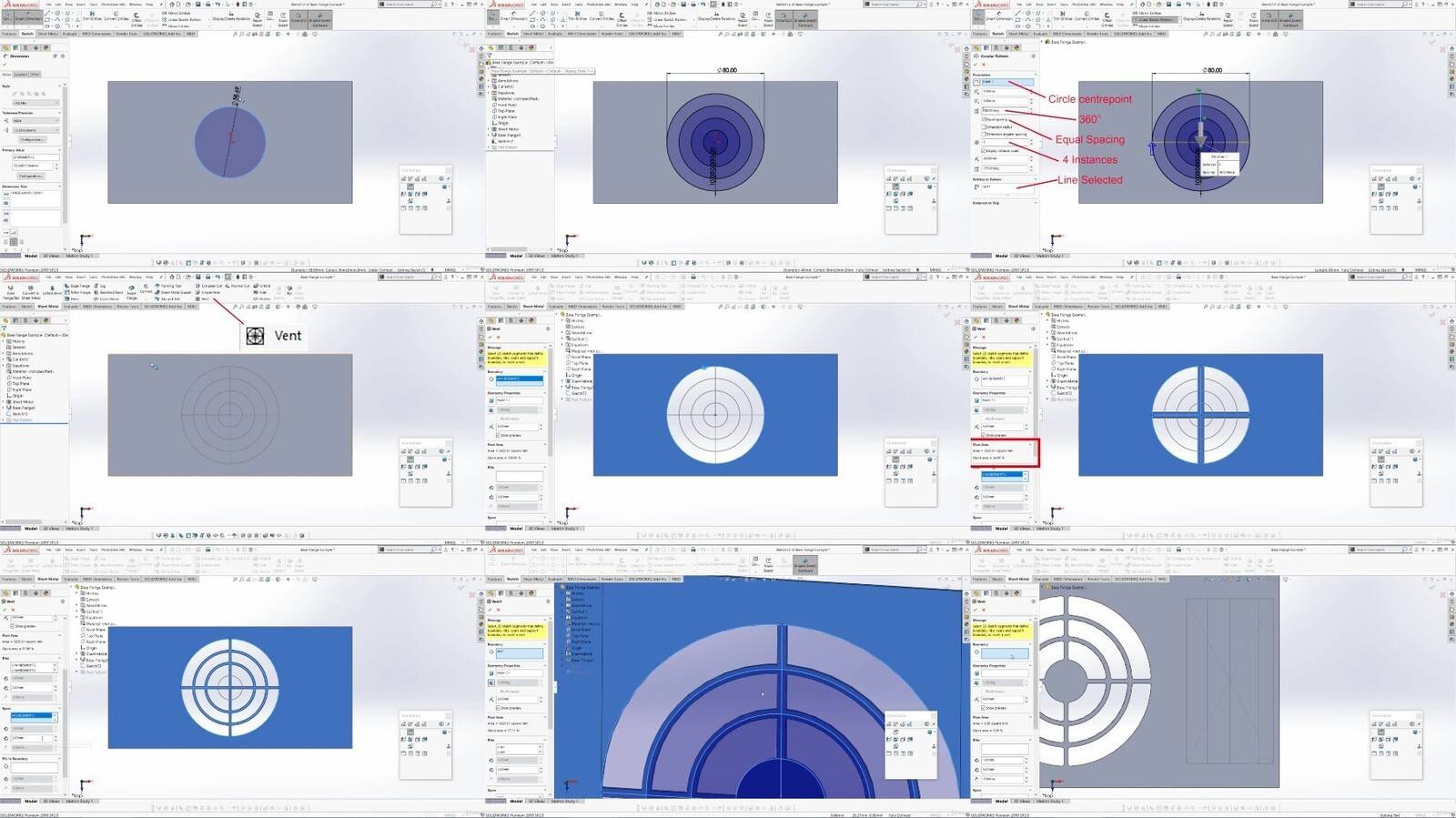Toggle Show preview in cross-rib Vent screenshot

(x=984, y=435)
